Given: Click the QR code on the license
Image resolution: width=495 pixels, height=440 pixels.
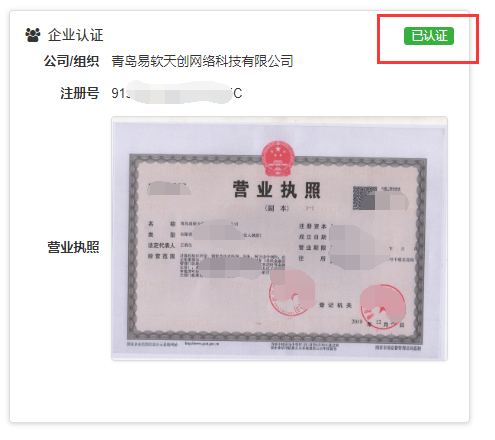Looking at the screenshot, I should click(x=365, y=198).
